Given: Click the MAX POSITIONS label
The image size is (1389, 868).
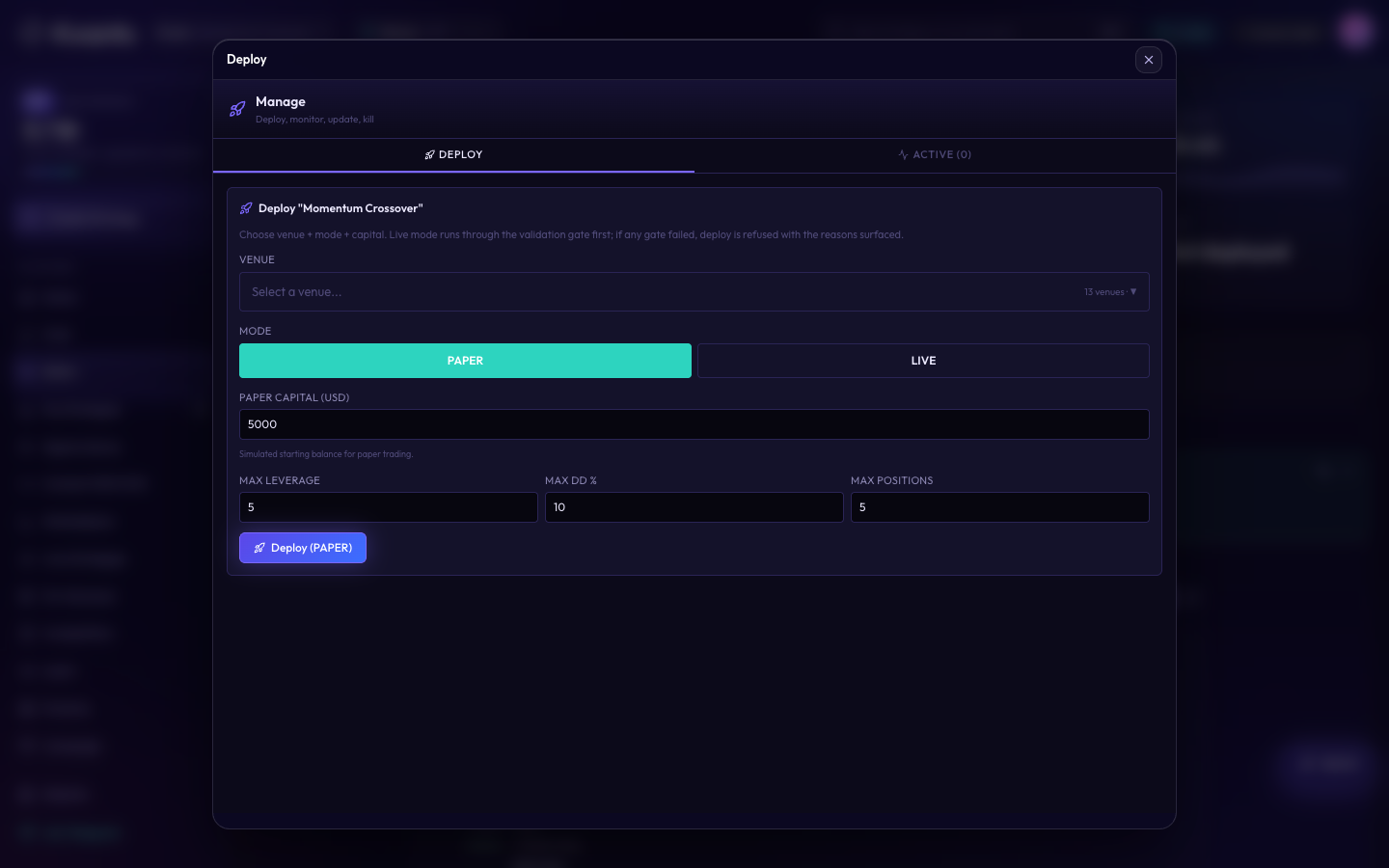Looking at the screenshot, I should [x=892, y=480].
